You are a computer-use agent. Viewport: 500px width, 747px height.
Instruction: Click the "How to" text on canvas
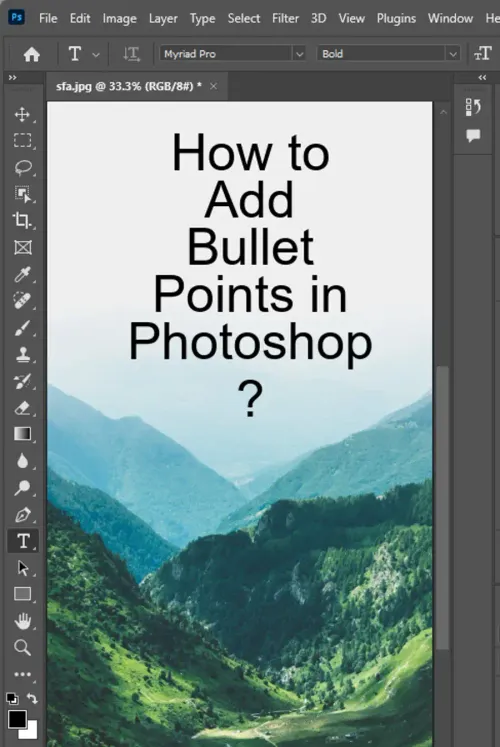coord(251,153)
